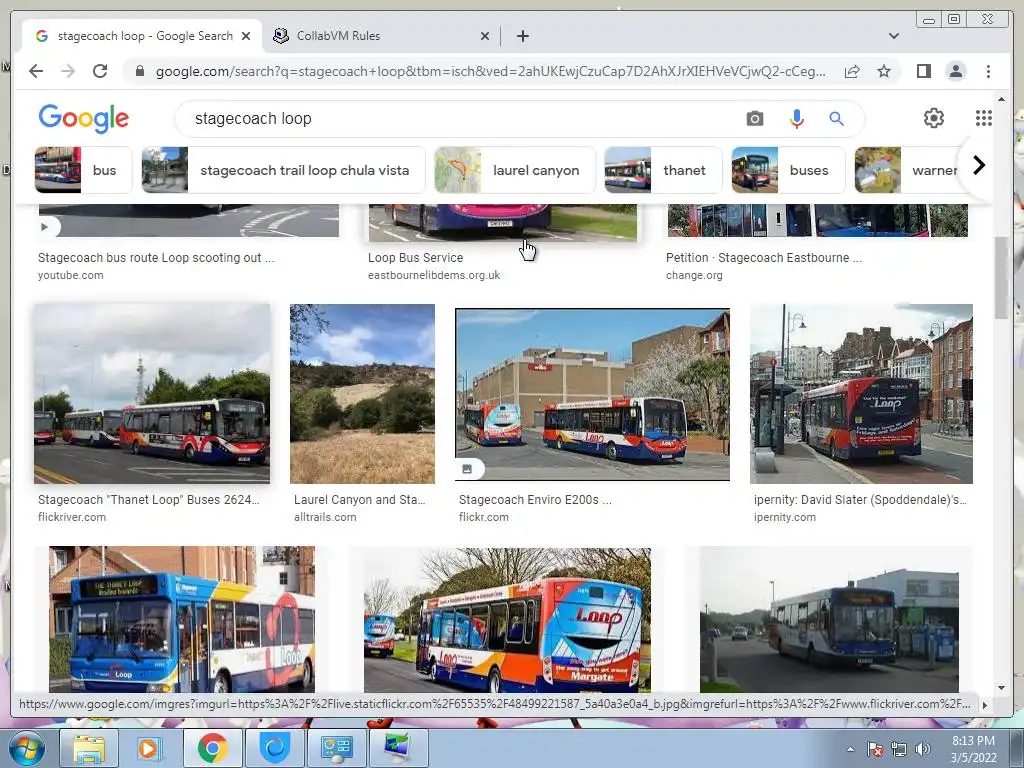Click the address bar URL
The height and width of the screenshot is (768, 1024).
click(x=490, y=71)
